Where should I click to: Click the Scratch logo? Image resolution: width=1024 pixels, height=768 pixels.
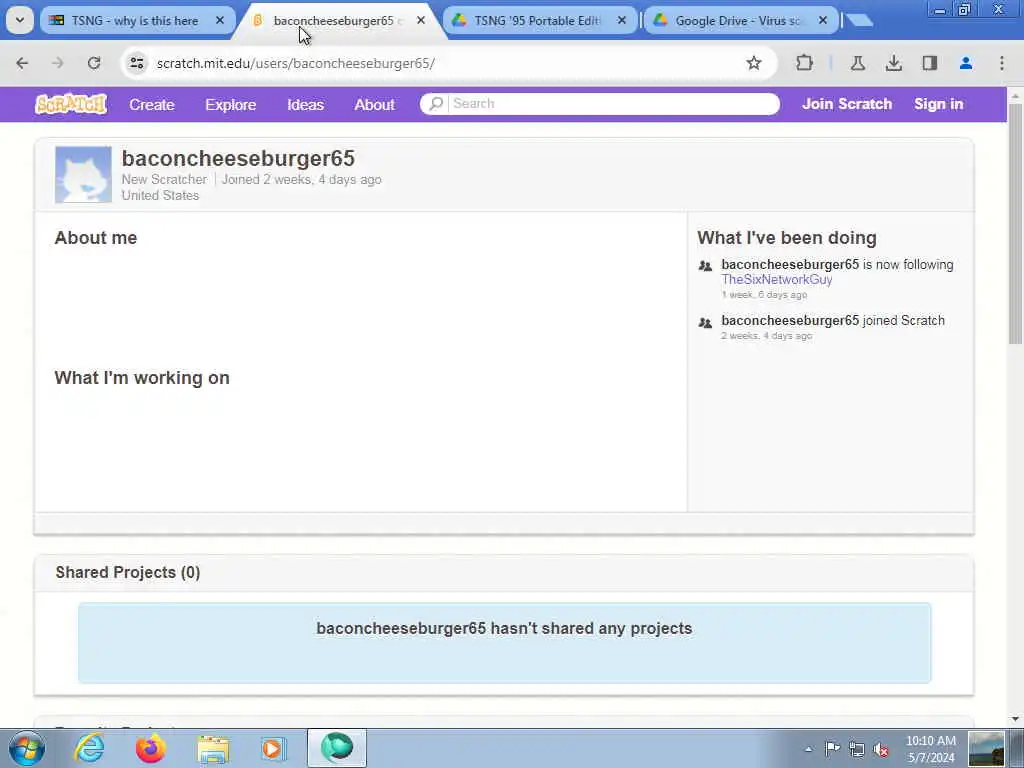pos(71,104)
